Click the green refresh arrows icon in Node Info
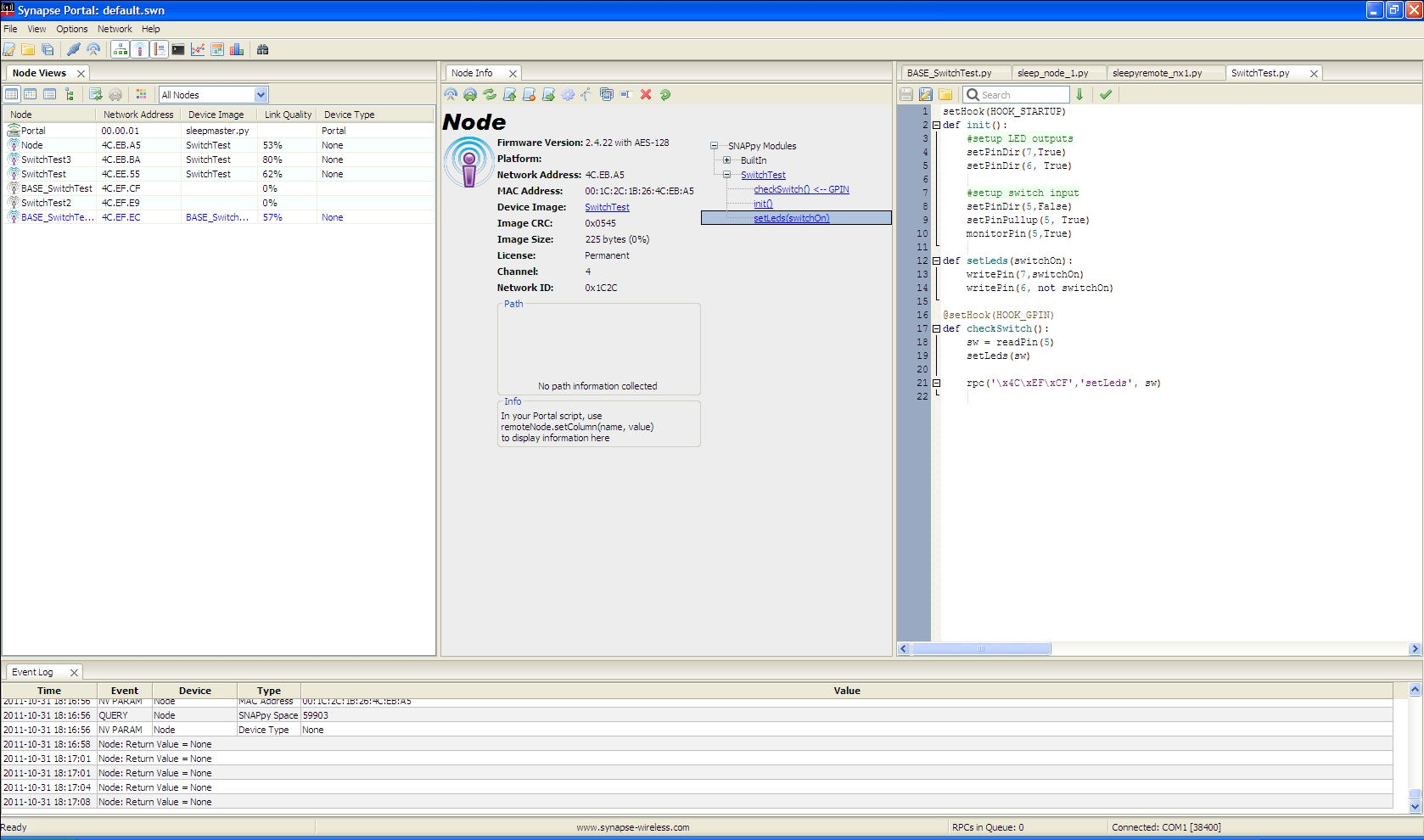1424x840 pixels. [490, 94]
